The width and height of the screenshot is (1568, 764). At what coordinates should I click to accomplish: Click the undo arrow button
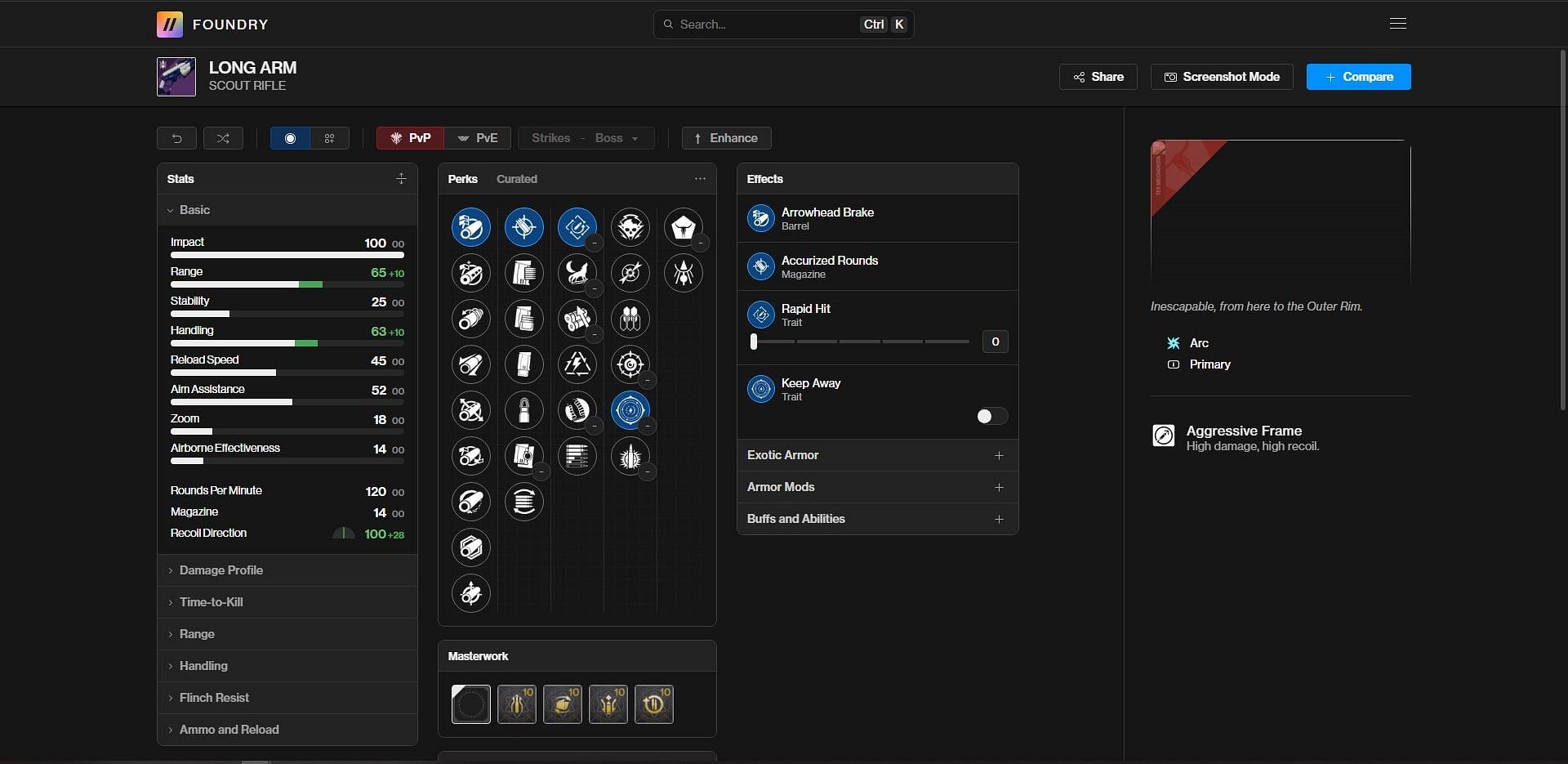[176, 138]
